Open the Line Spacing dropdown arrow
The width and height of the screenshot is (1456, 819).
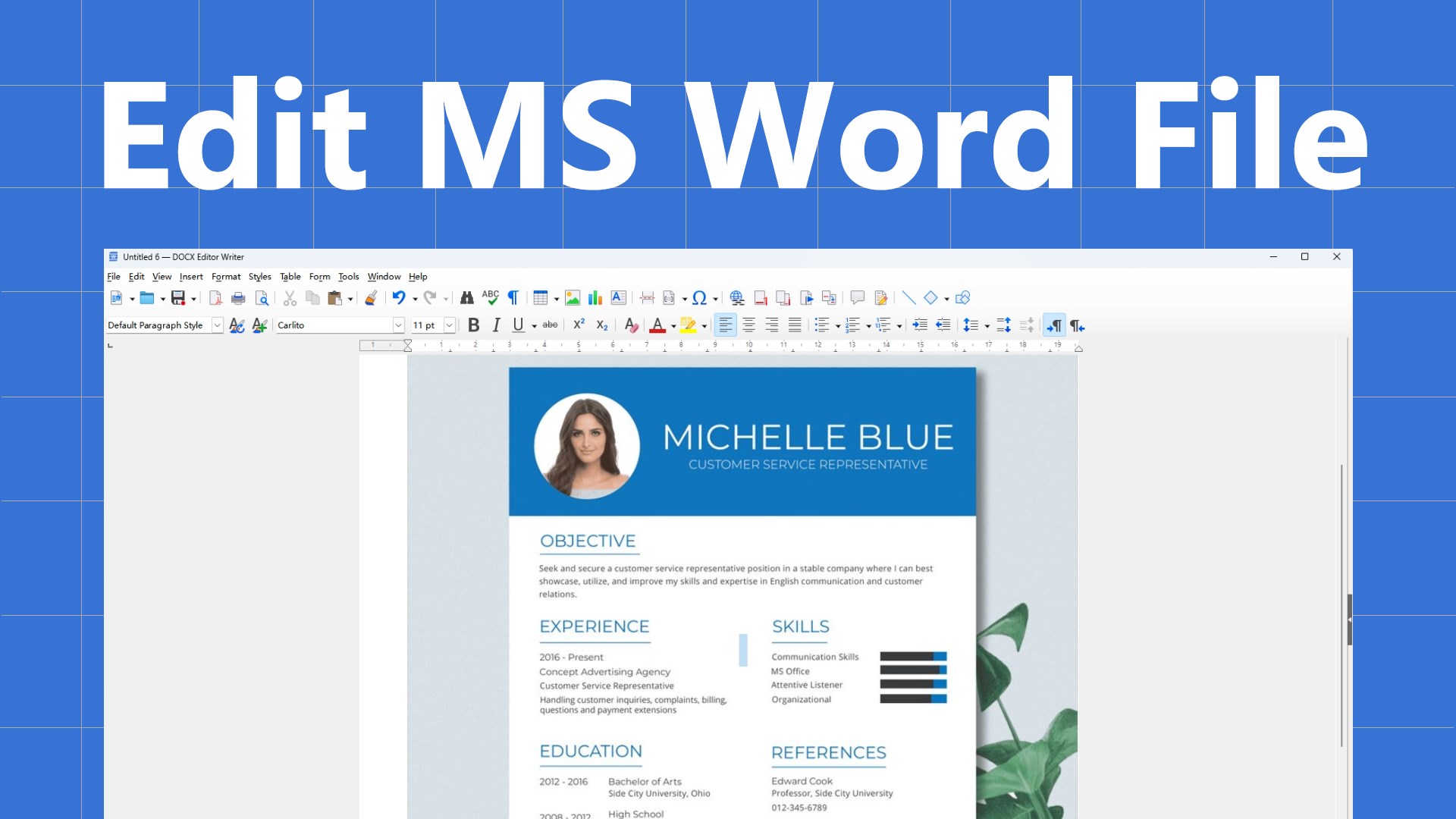coord(987,326)
